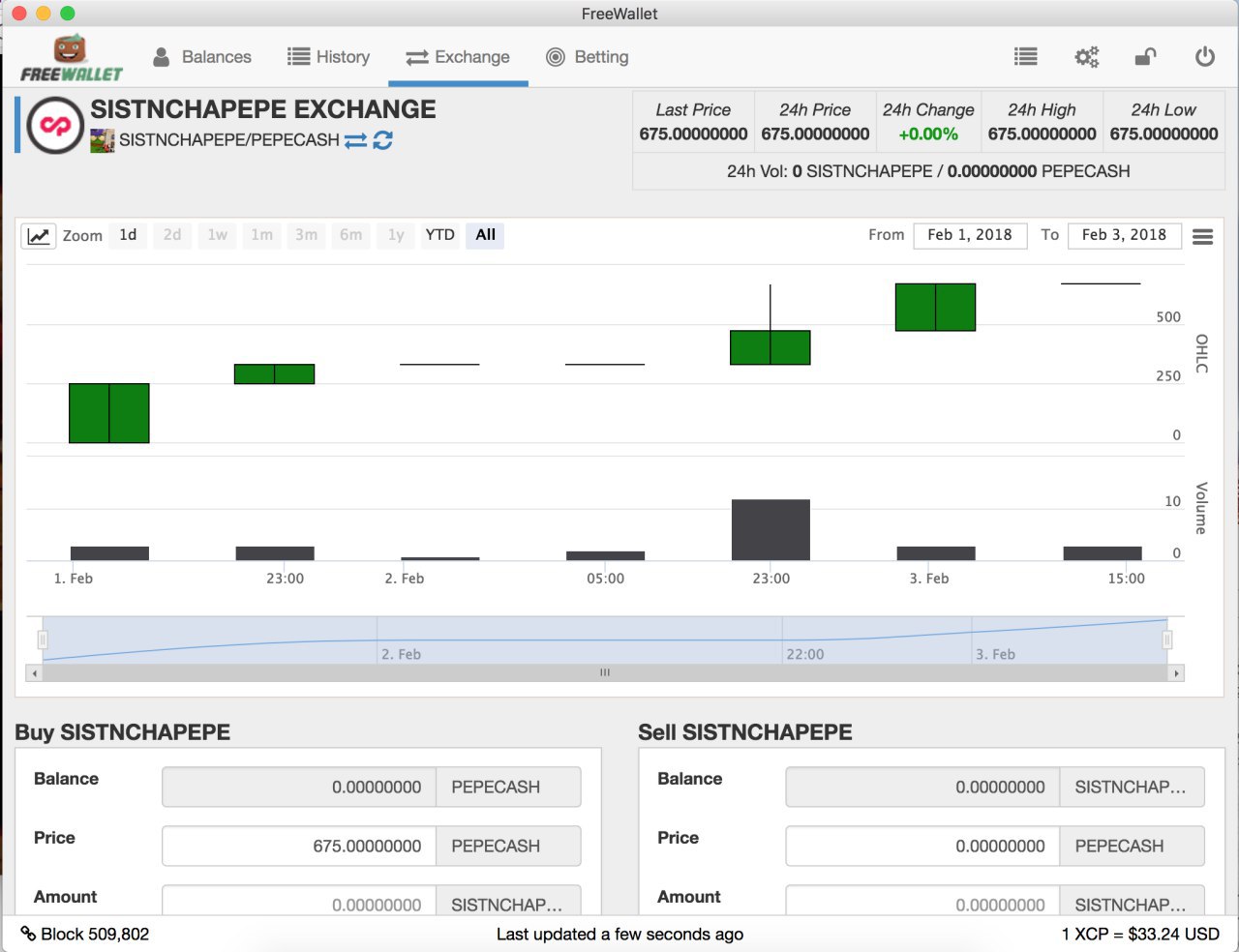Swap market pair arrows icon
1239x952 pixels.
[x=355, y=140]
